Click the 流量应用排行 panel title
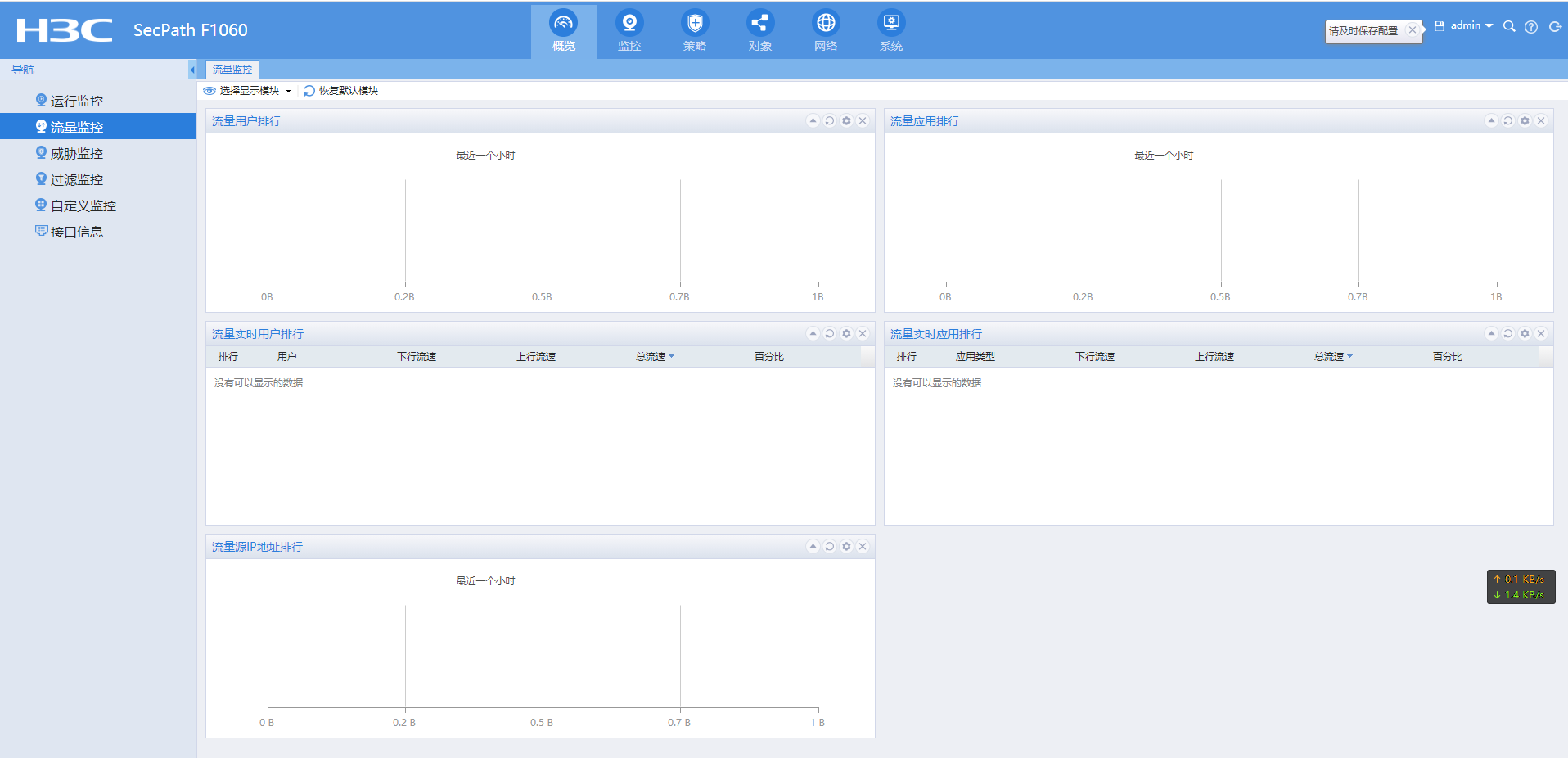1568x758 pixels. [925, 121]
